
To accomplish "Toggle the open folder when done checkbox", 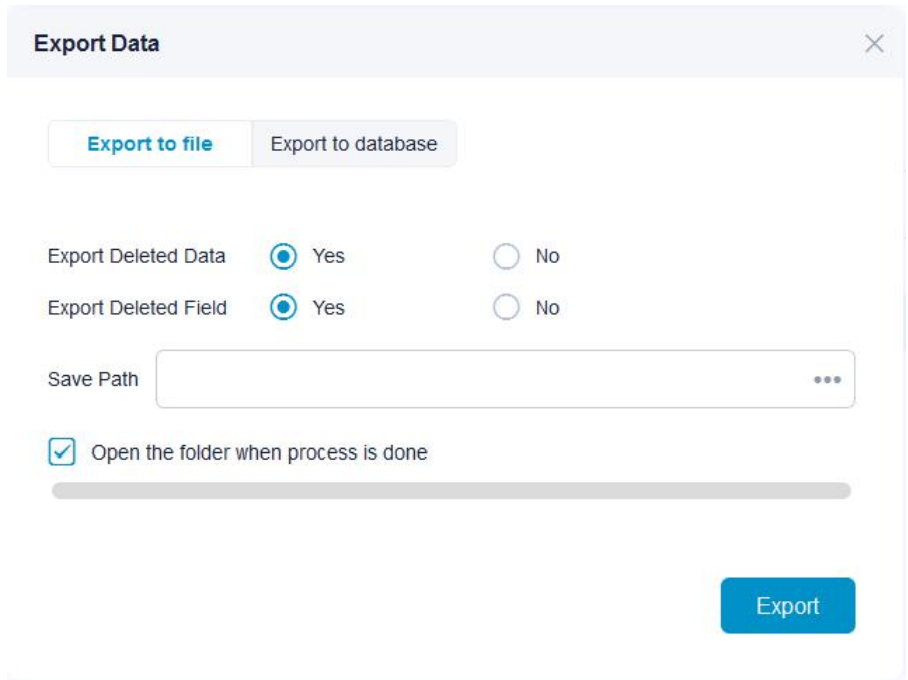I will pyautogui.click(x=62, y=452).
